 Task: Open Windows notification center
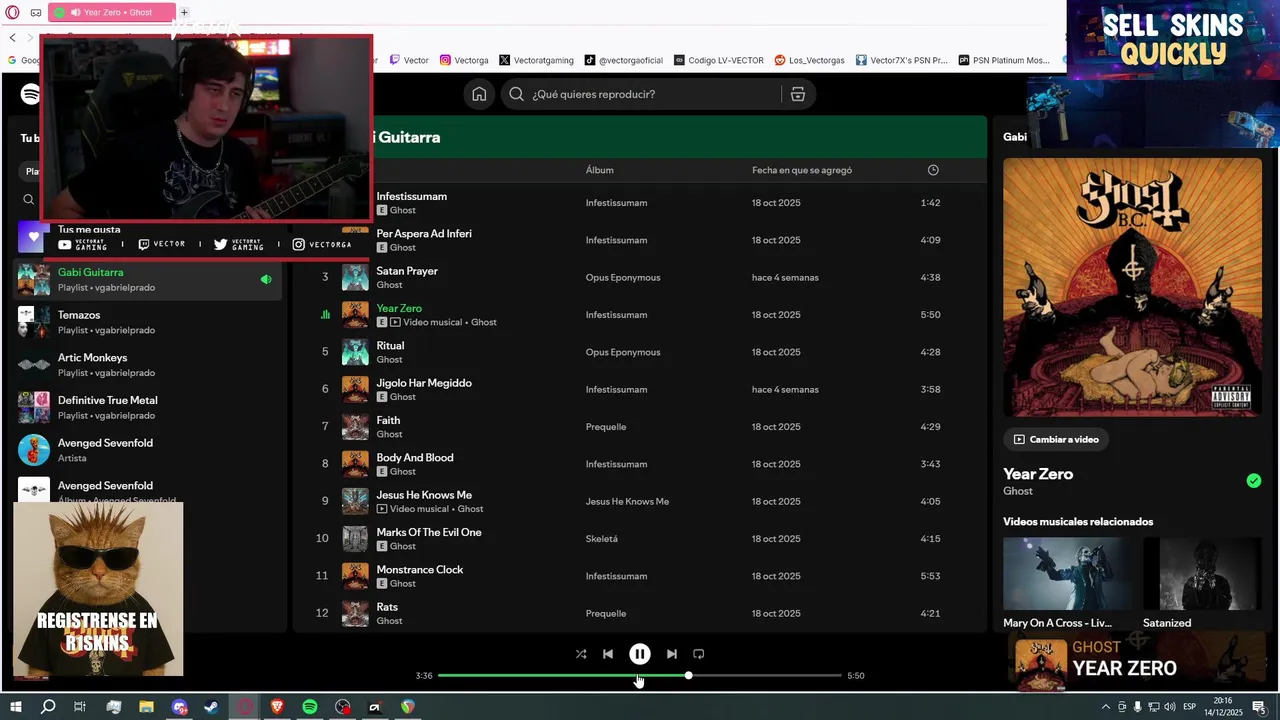(1259, 707)
